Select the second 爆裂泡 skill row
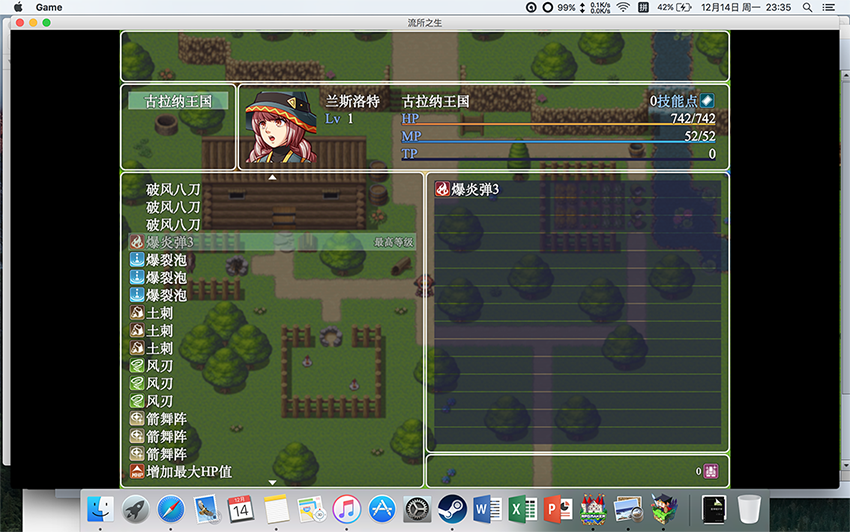 pos(272,278)
